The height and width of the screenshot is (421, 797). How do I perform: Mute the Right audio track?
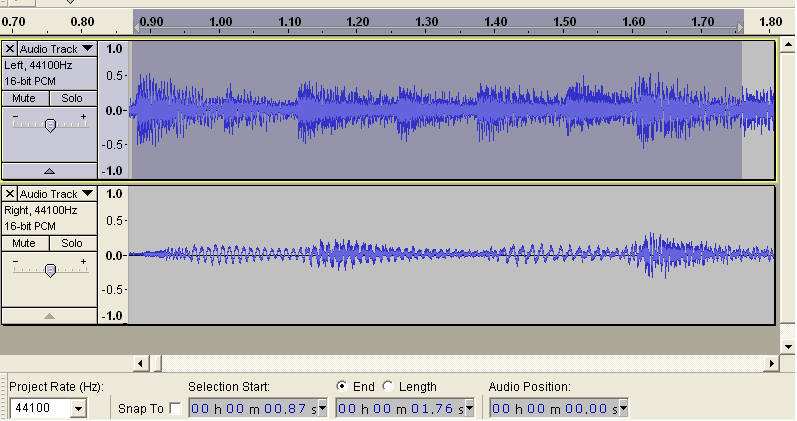point(25,243)
